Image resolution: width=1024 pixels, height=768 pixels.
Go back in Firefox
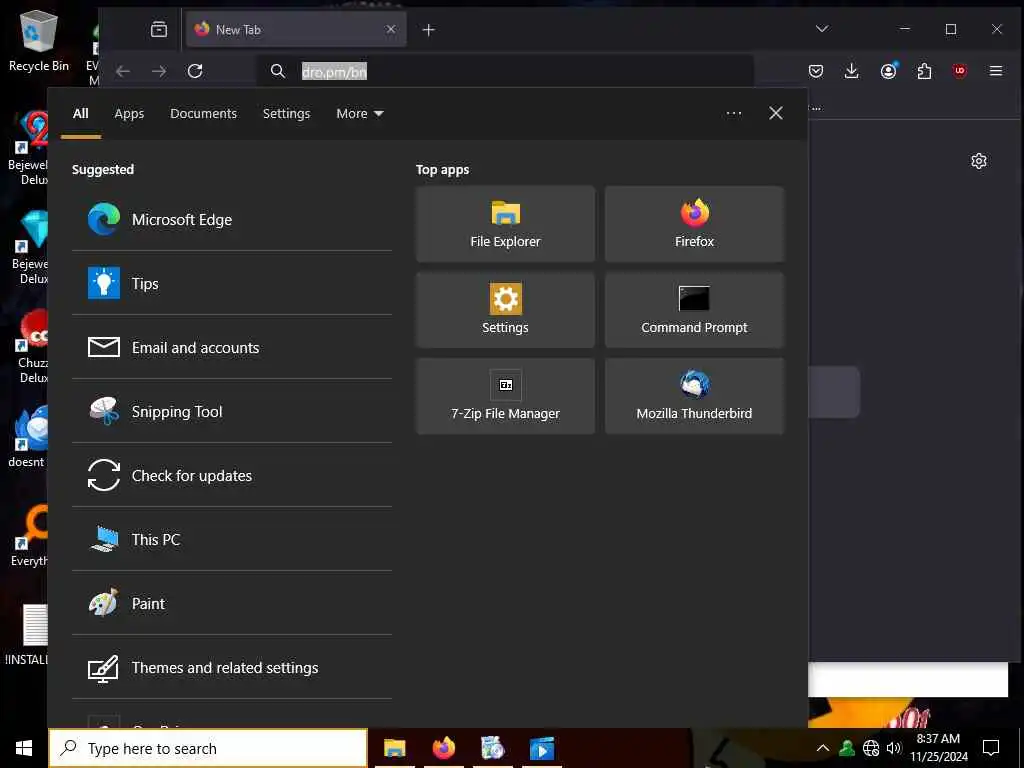pyautogui.click(x=123, y=71)
